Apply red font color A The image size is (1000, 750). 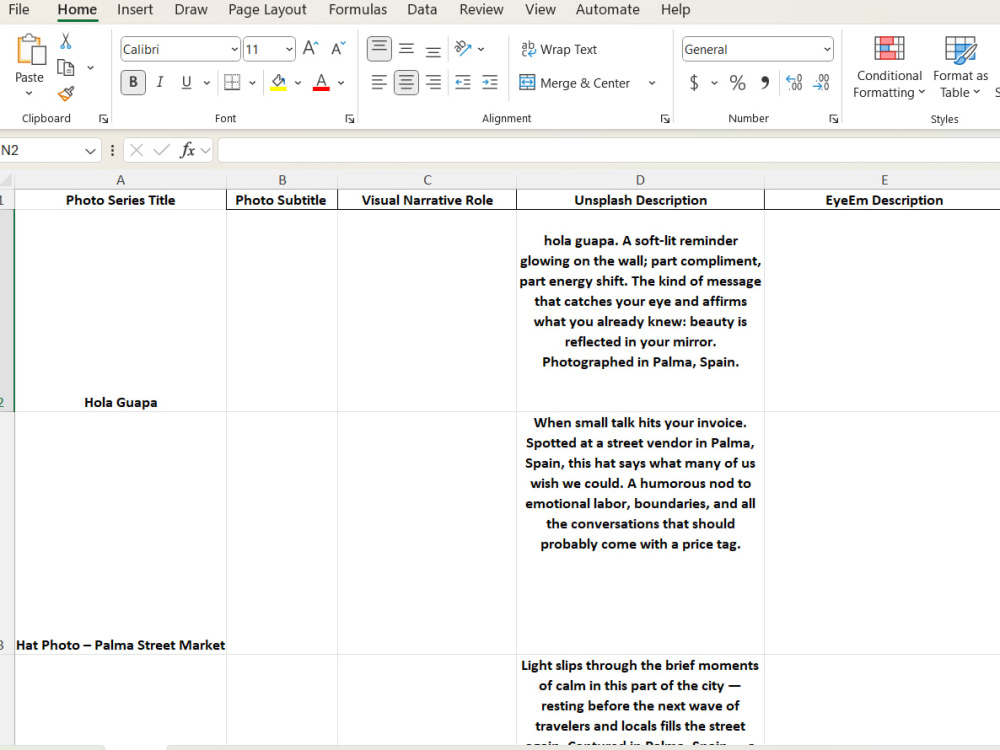[321, 82]
